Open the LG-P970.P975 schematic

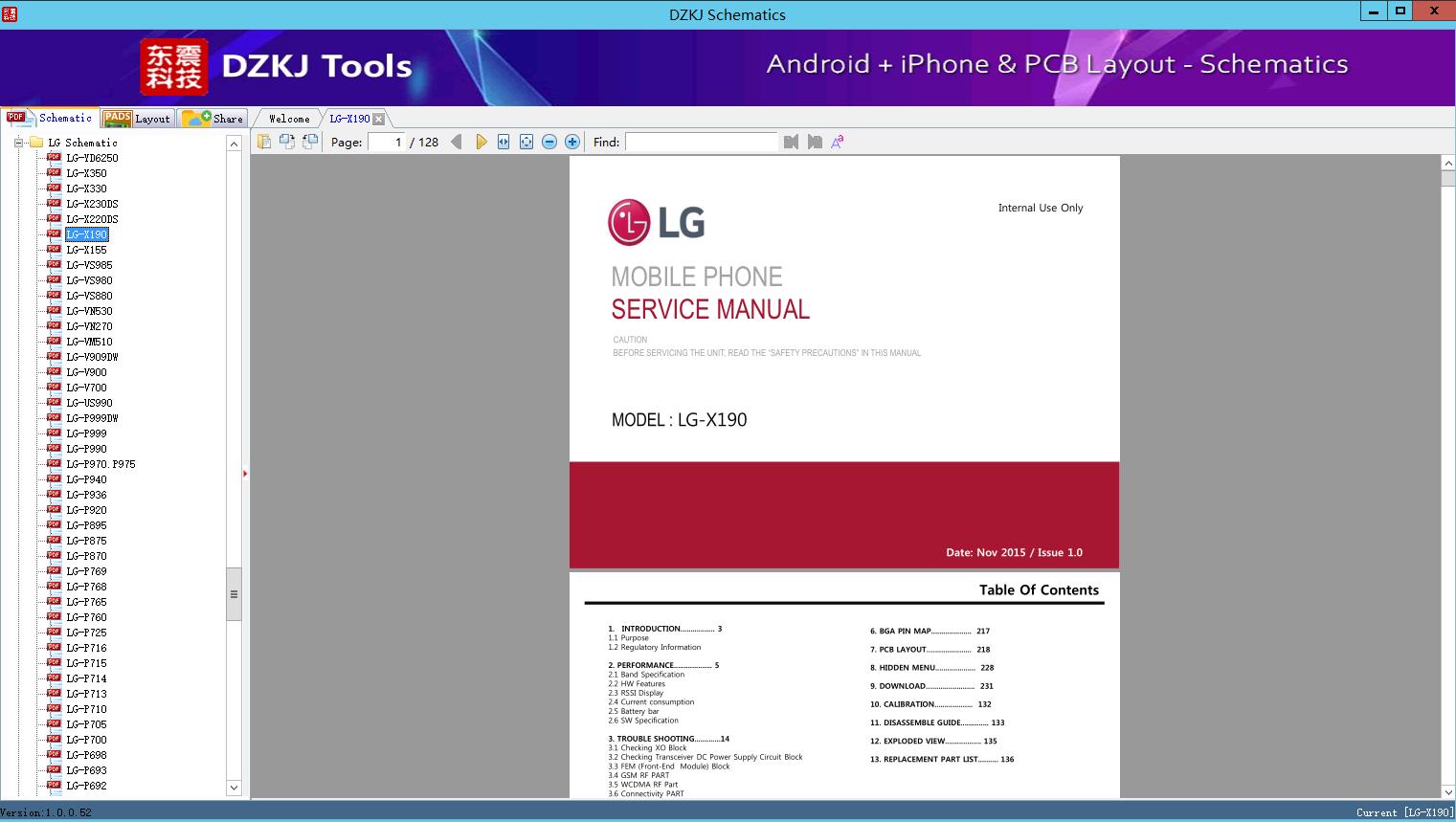(101, 464)
